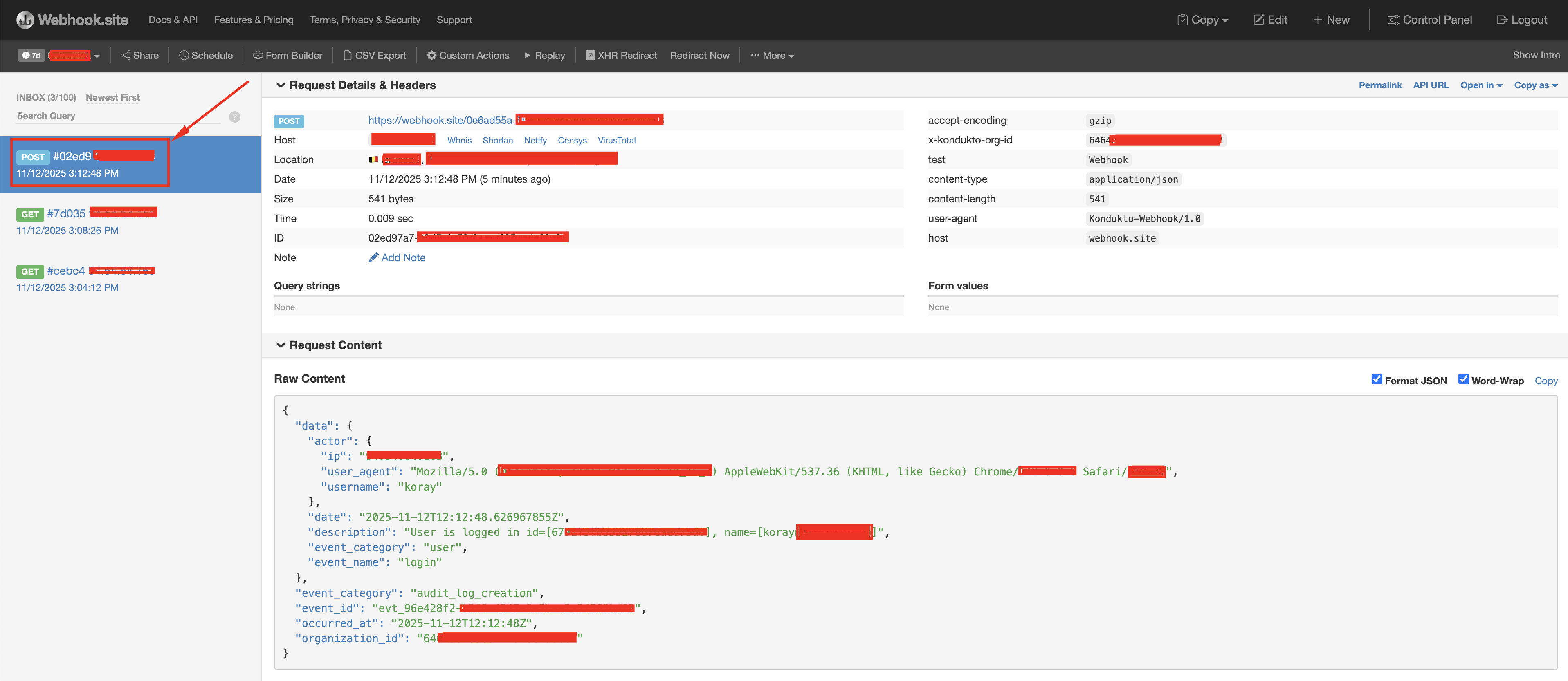Click the XHR Redirect icon
The height and width of the screenshot is (681, 1568).
tap(590, 55)
